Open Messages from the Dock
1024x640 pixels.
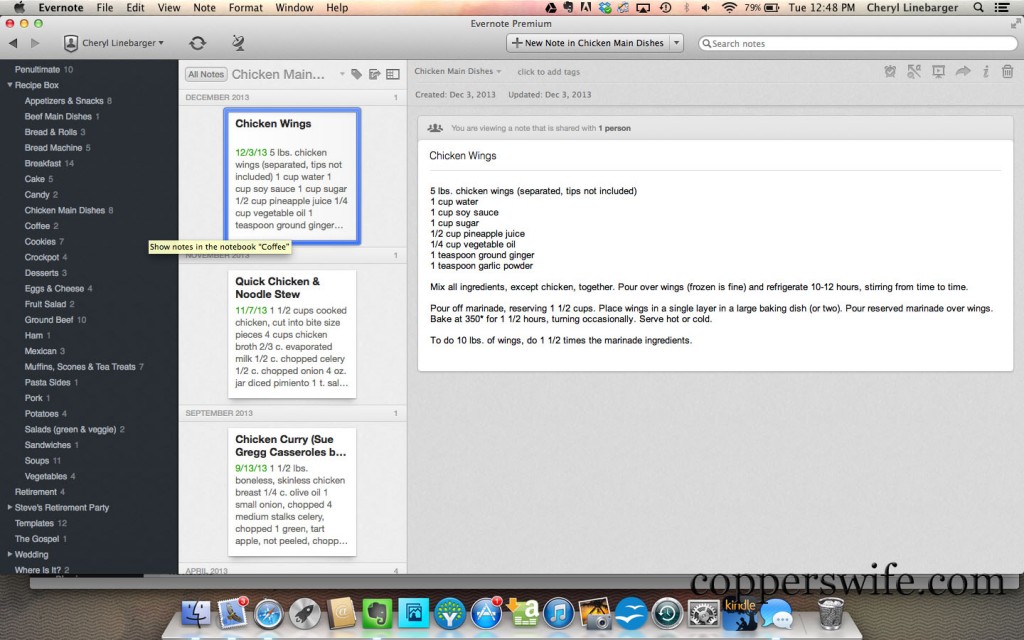pos(776,615)
